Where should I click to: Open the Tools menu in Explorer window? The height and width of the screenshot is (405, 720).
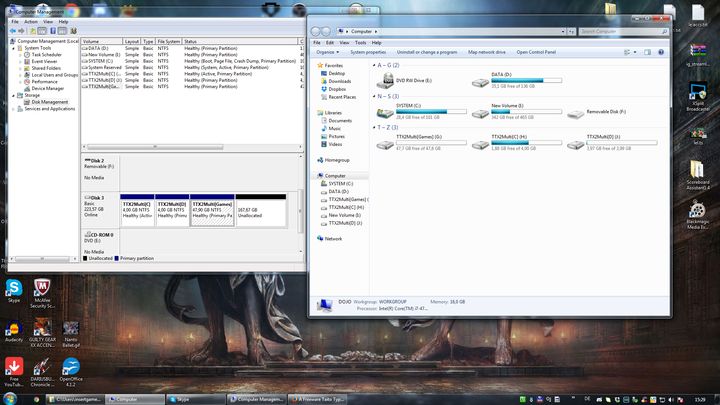click(x=360, y=43)
